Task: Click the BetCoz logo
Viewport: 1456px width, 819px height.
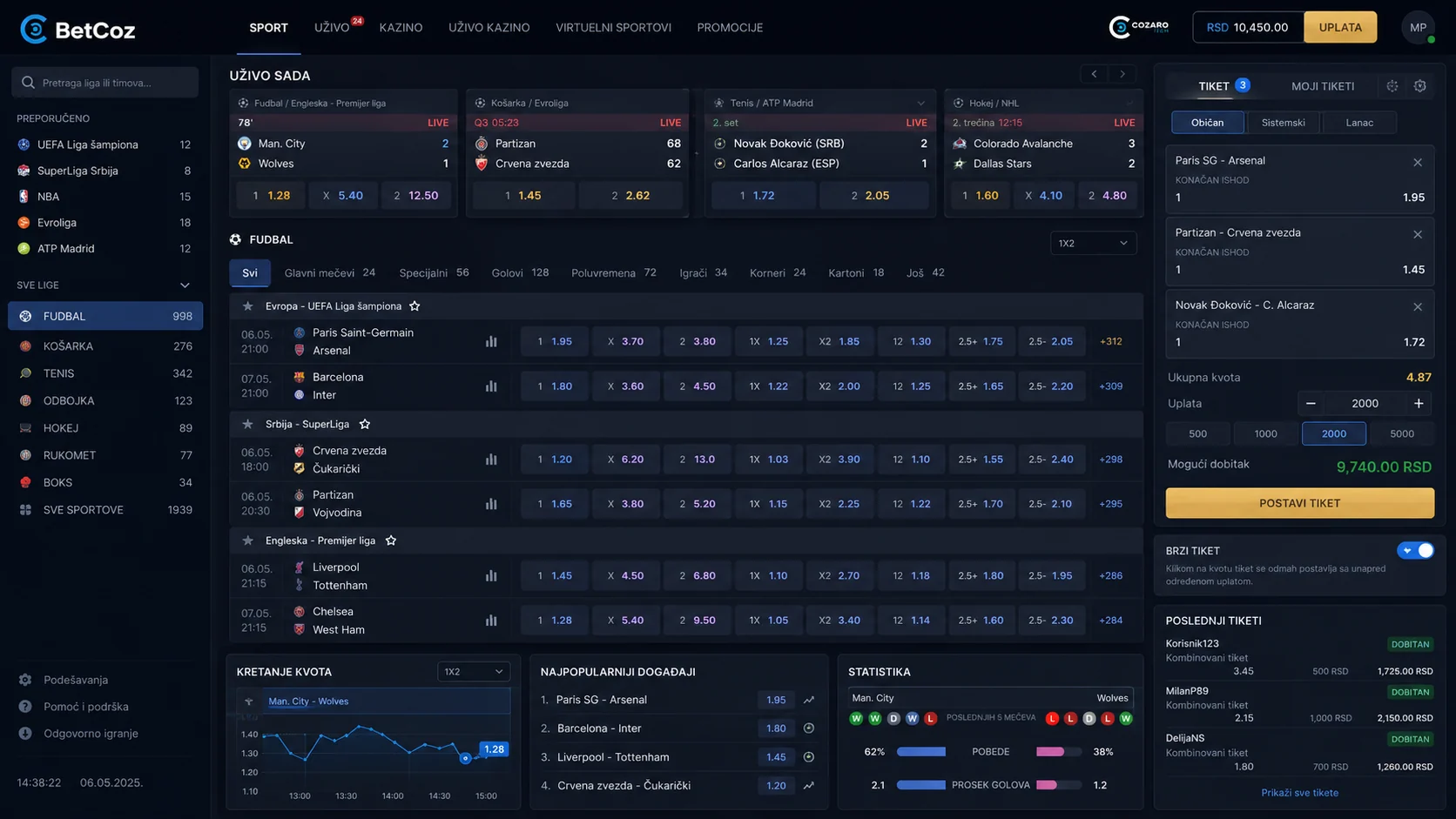Action: [x=78, y=30]
